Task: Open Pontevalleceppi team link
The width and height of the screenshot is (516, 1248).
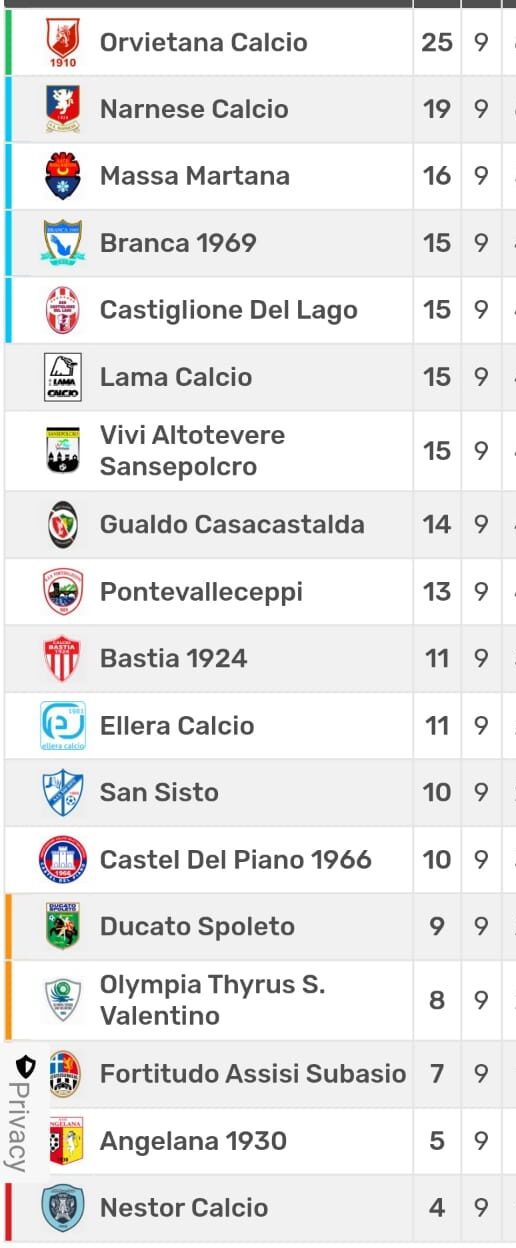Action: point(201,592)
